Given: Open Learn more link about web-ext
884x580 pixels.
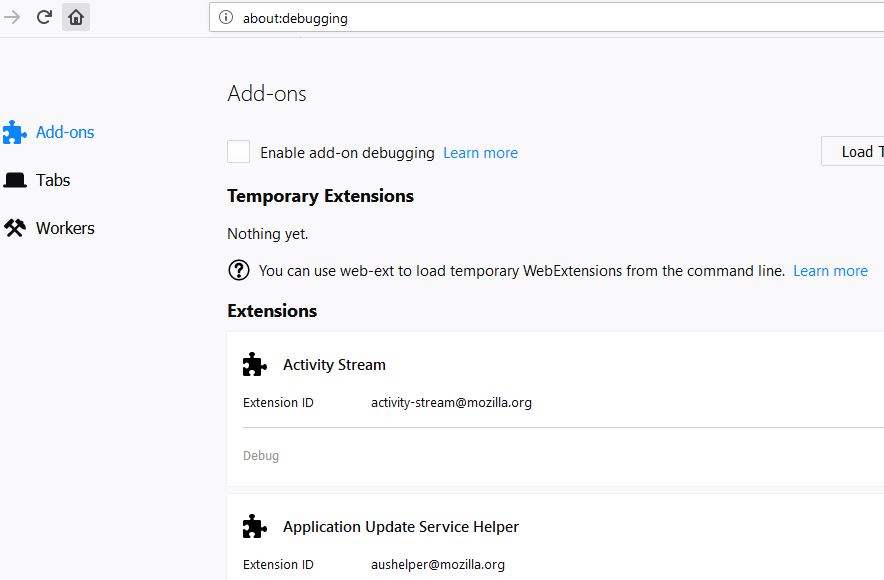Looking at the screenshot, I should [x=830, y=271].
